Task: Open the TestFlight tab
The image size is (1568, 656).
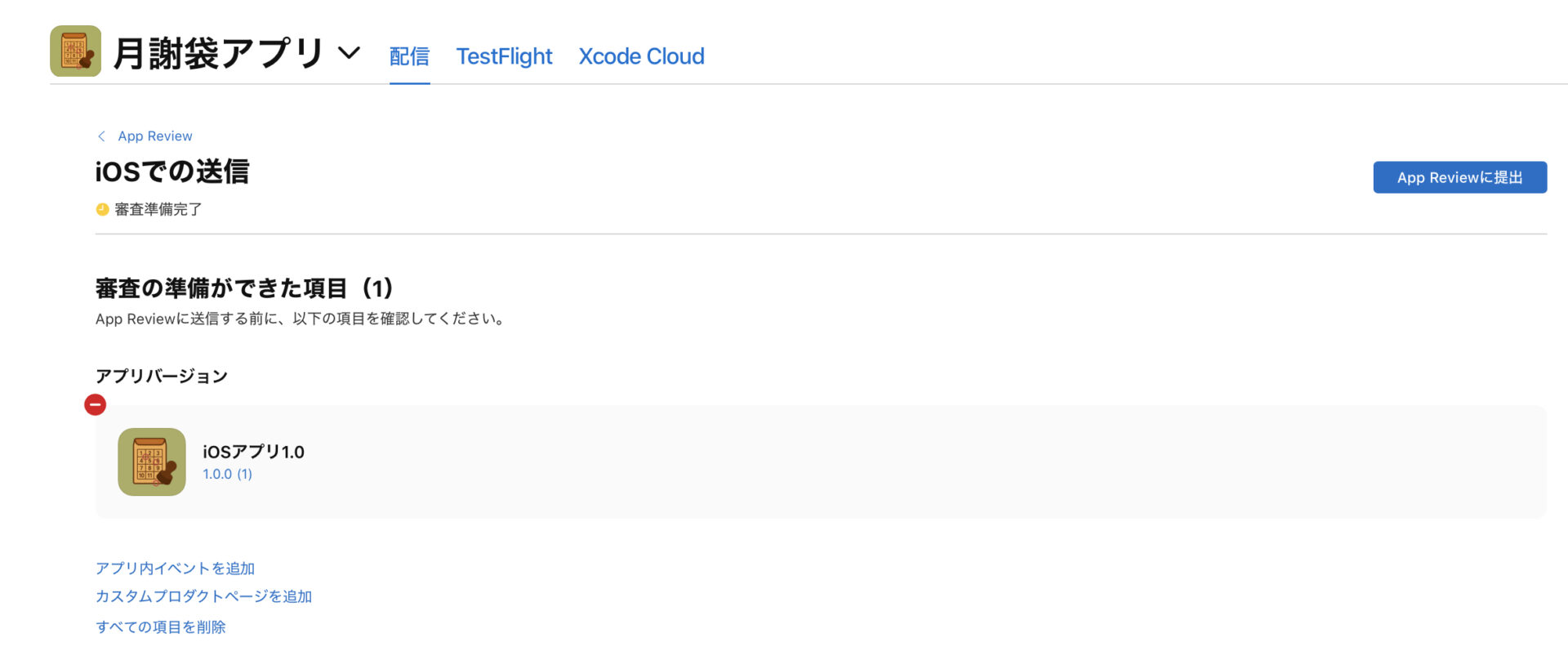Action: [x=504, y=56]
